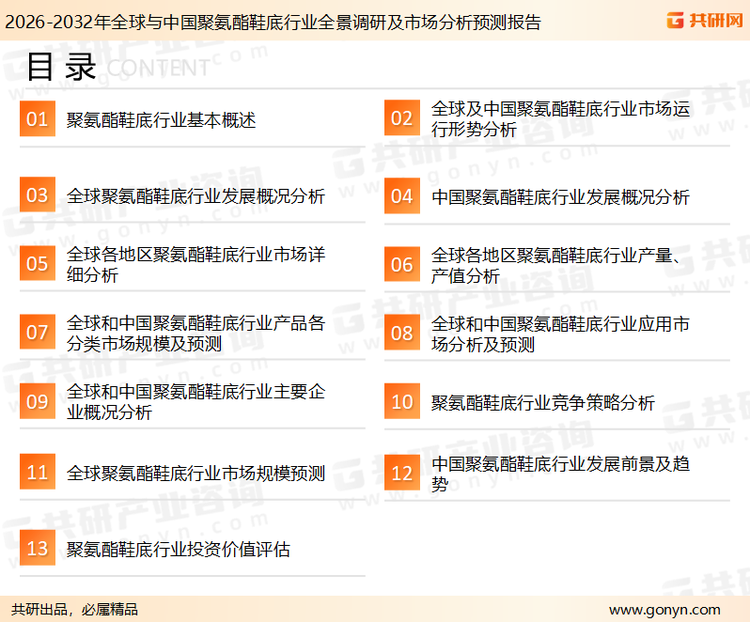
Task: Open chapter 全球和中国聚氨酯鞋底行业应用市场分析及预测
Action: point(560,334)
